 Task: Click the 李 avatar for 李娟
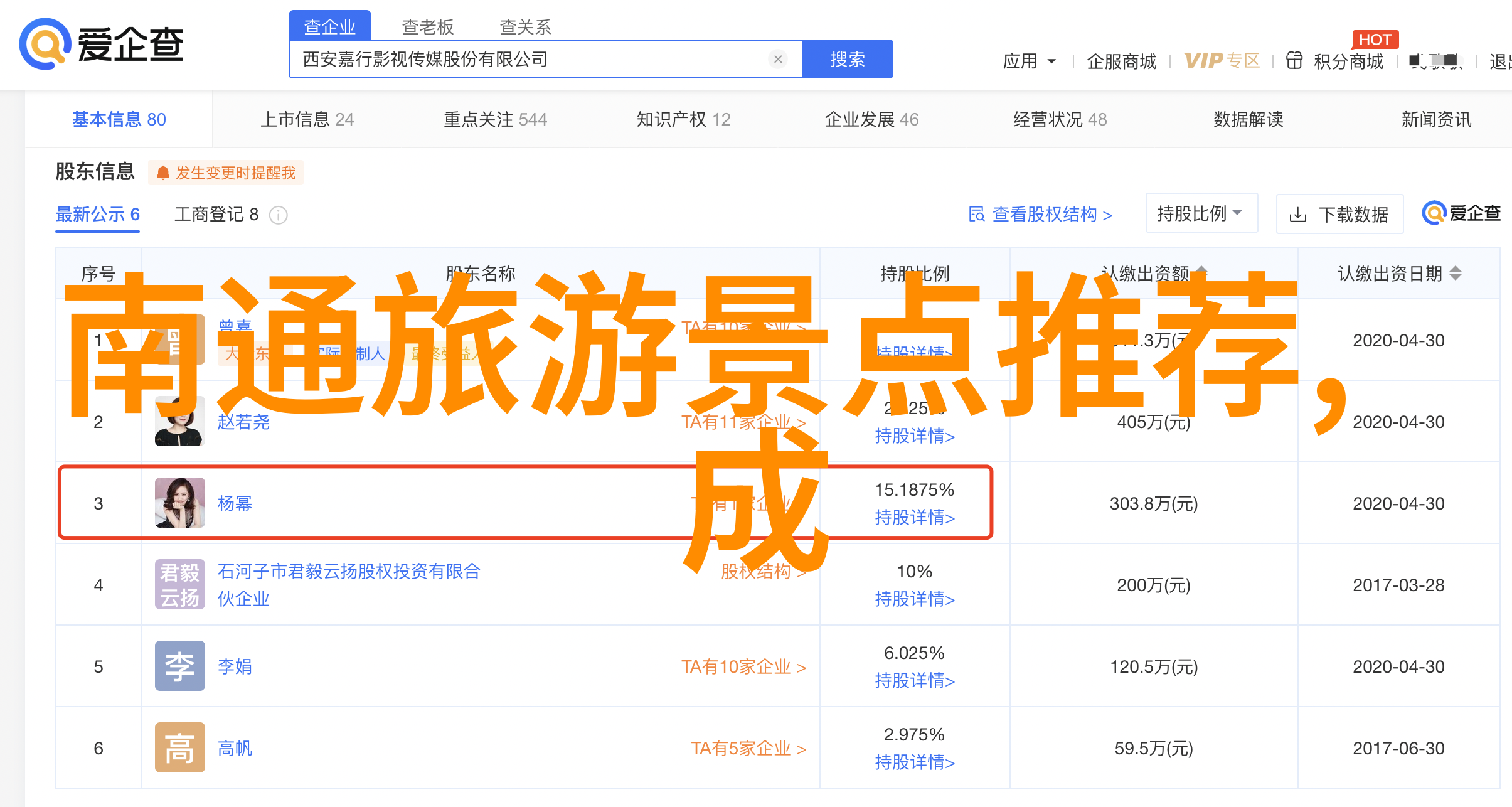(x=180, y=666)
